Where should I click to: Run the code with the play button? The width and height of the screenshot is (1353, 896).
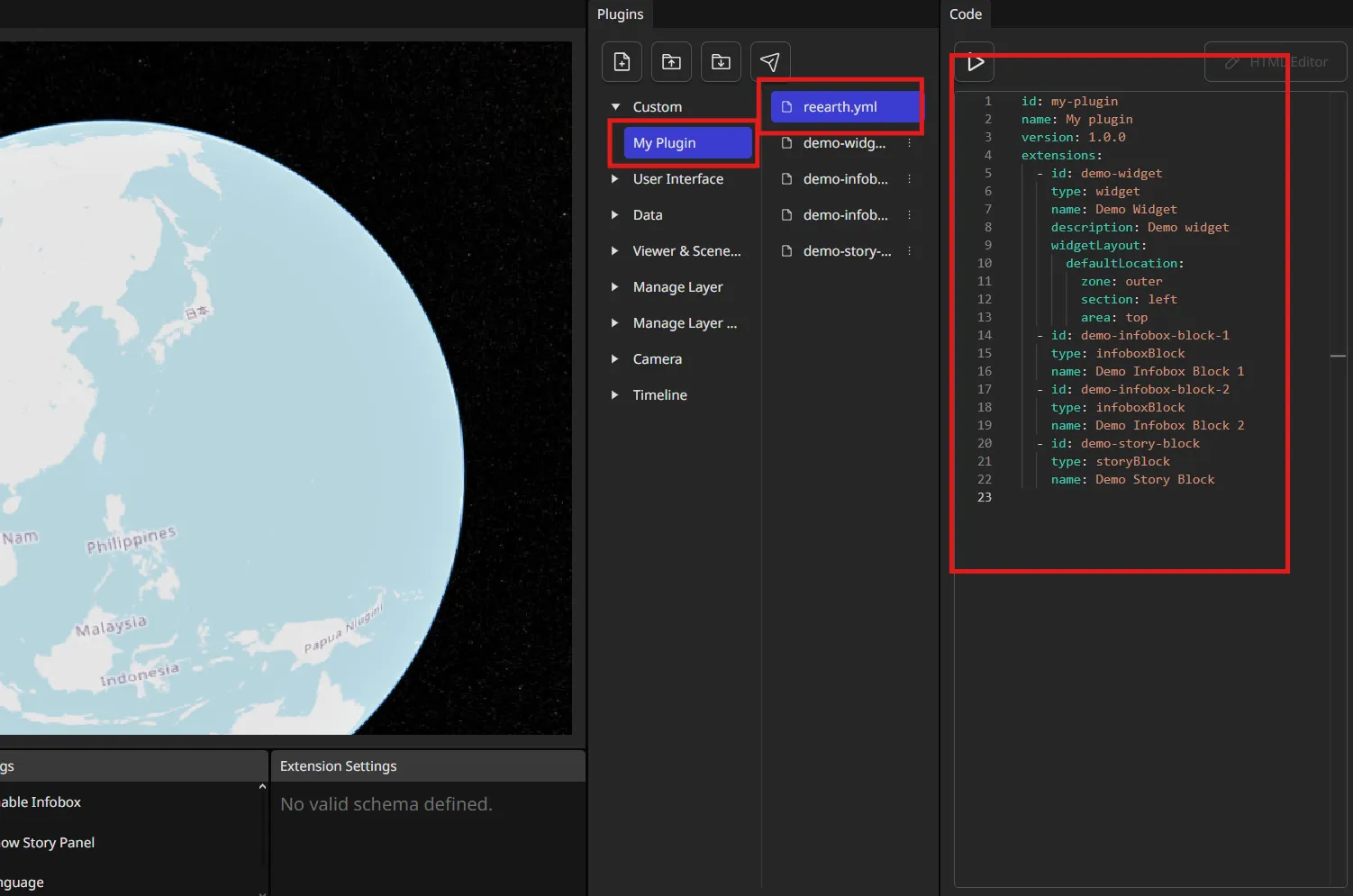[x=975, y=62]
